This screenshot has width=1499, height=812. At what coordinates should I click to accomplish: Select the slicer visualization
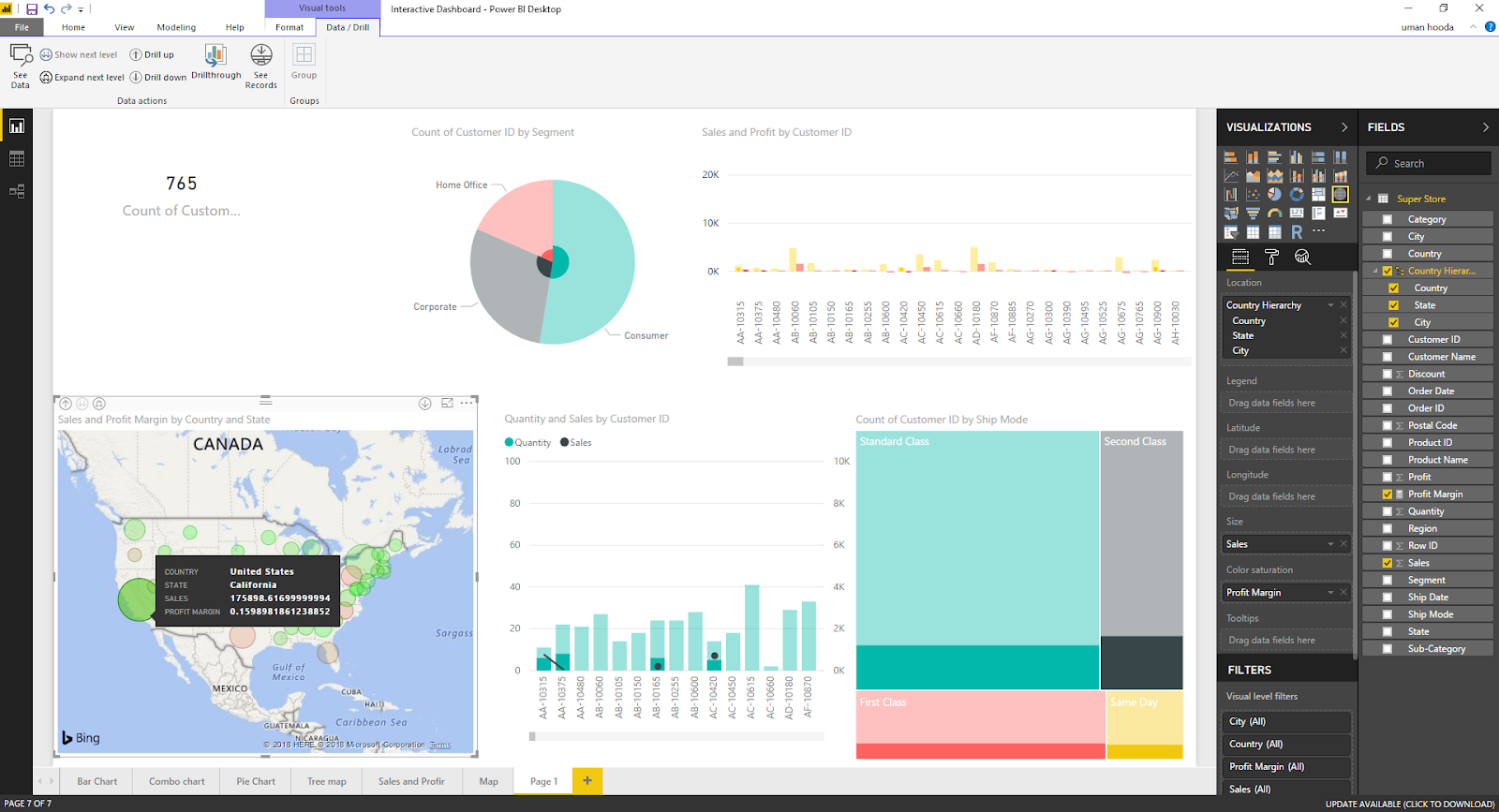pyautogui.click(x=1231, y=232)
